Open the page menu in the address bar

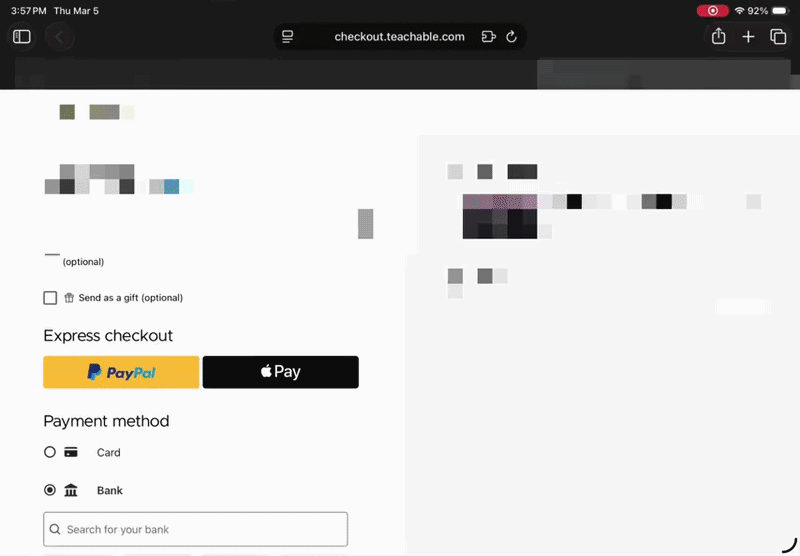coord(288,37)
